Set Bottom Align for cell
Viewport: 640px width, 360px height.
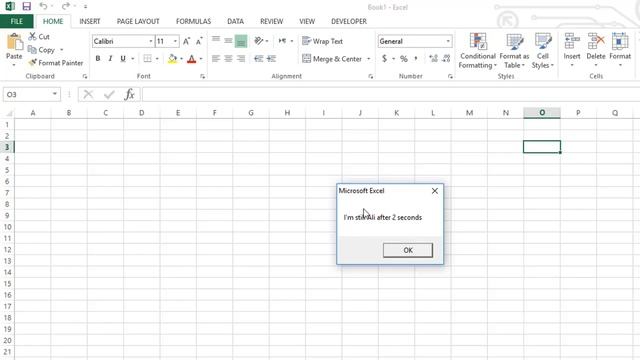coord(241,41)
